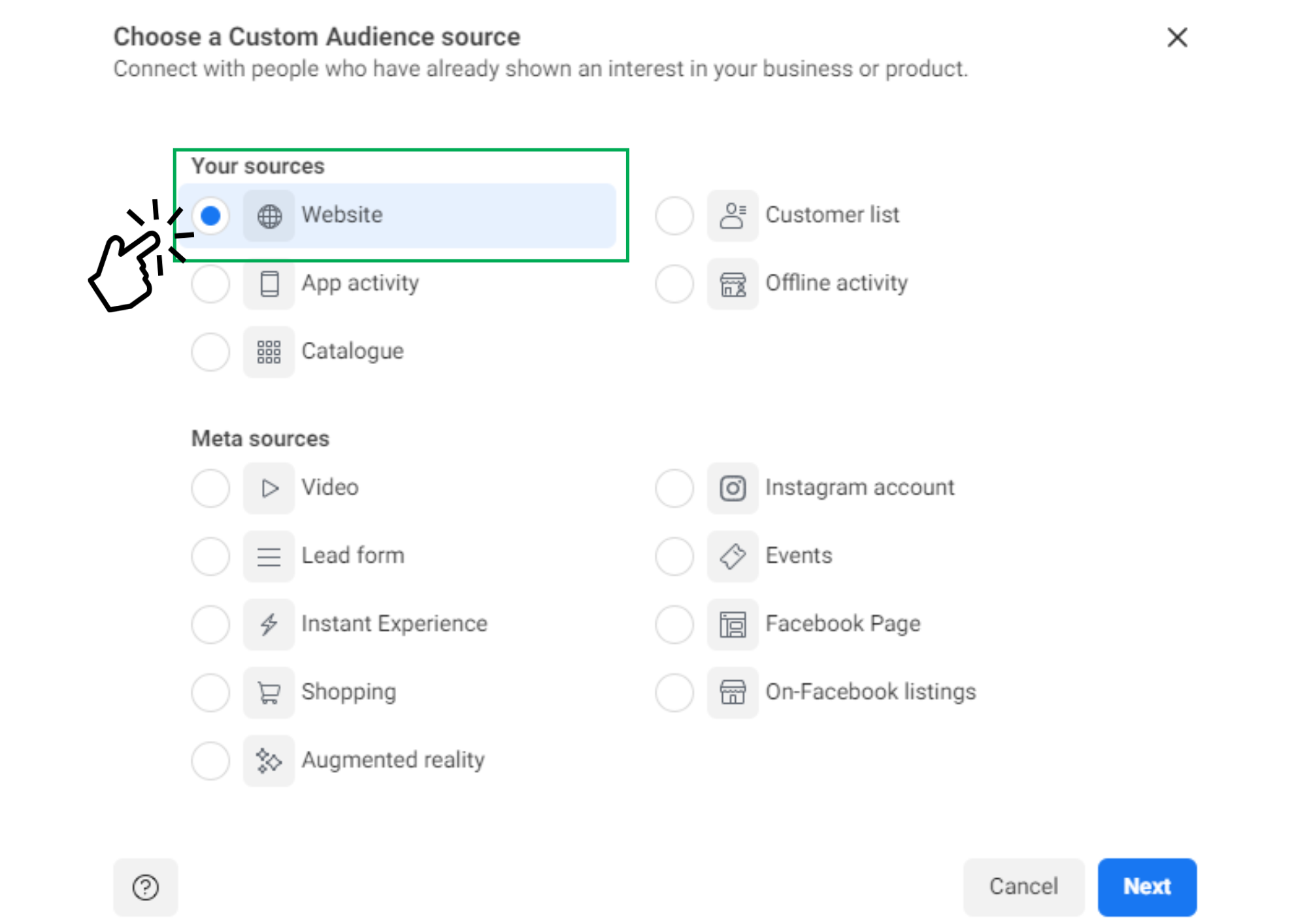1307x924 pixels.
Task: Click the 'On-Facebook listings' label text
Action: (870, 692)
